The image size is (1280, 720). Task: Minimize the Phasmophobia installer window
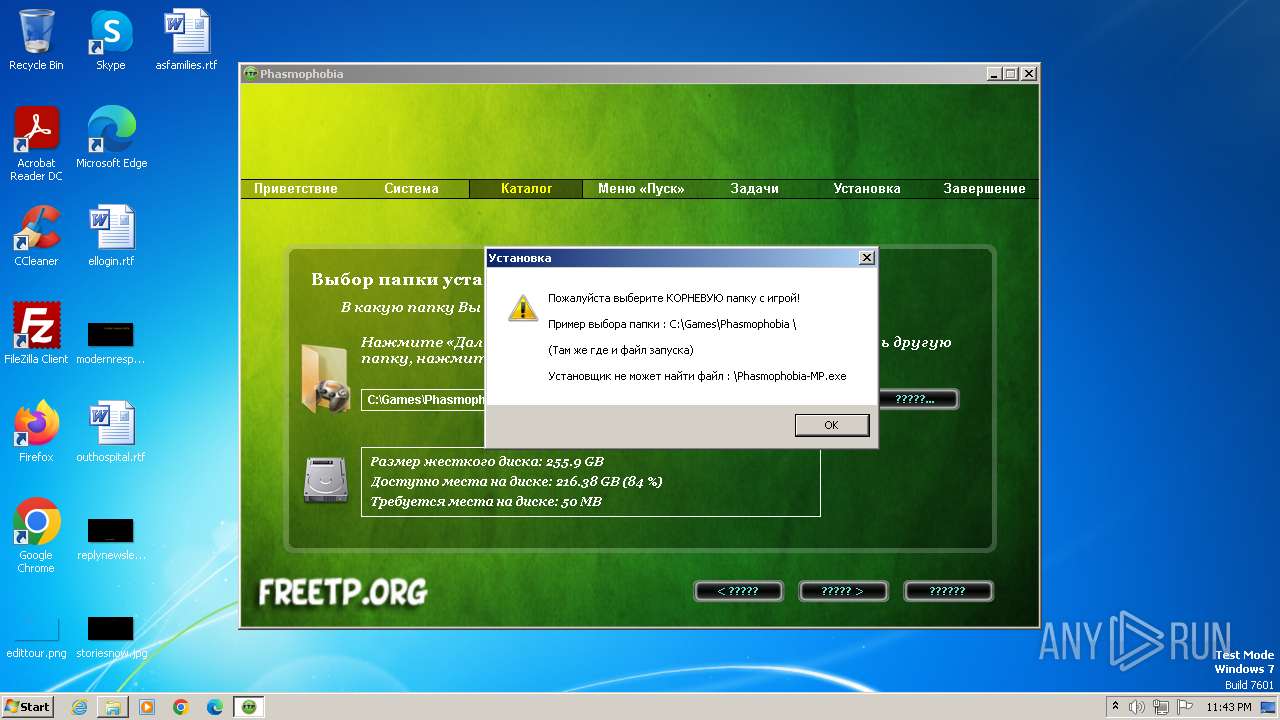993,74
